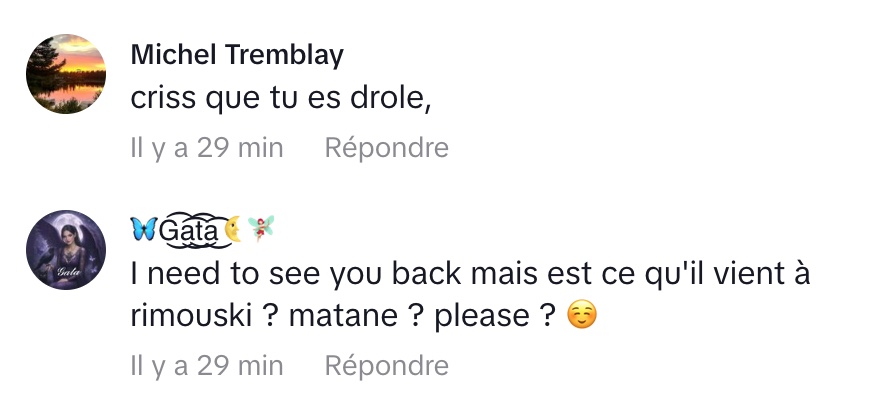Click the Michel Tremblay username
892x400 pixels.
[237, 55]
